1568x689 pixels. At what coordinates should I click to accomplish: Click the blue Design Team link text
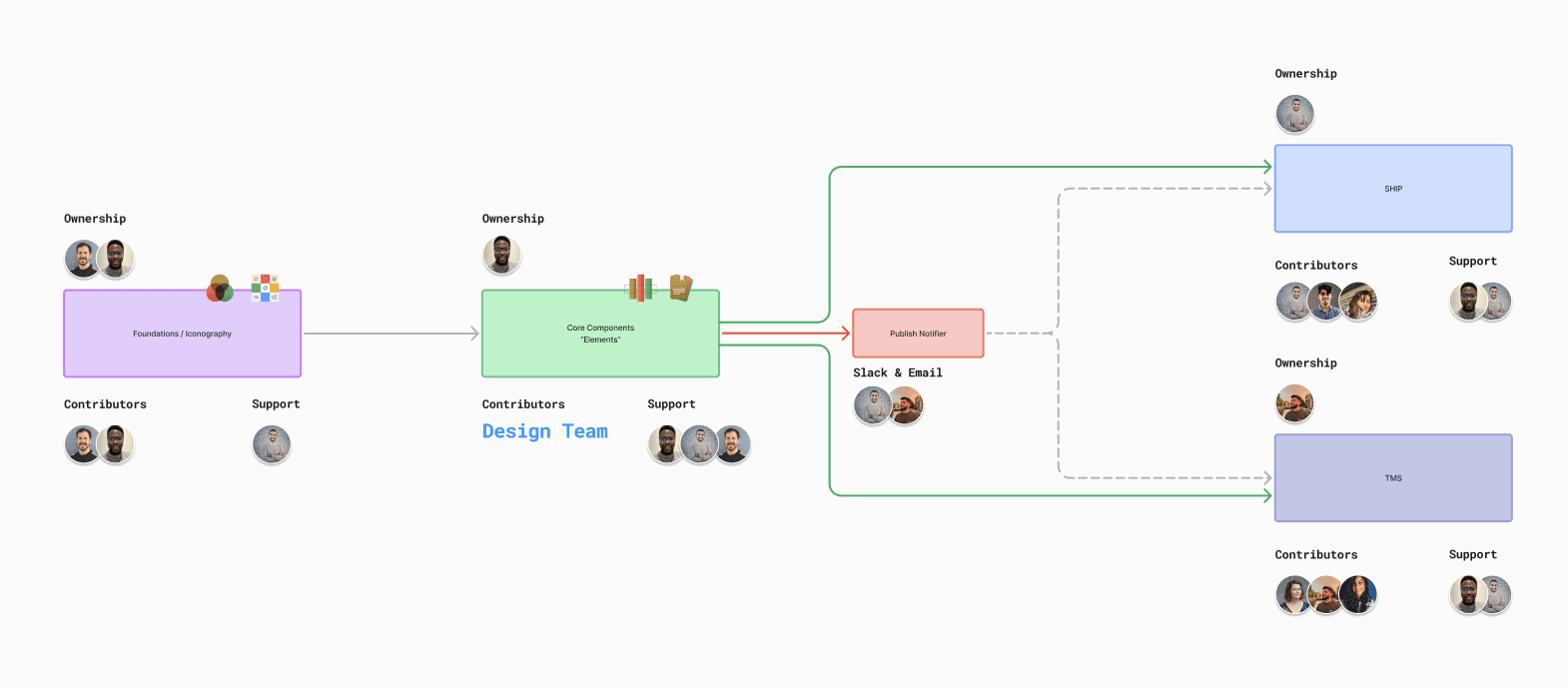[544, 431]
